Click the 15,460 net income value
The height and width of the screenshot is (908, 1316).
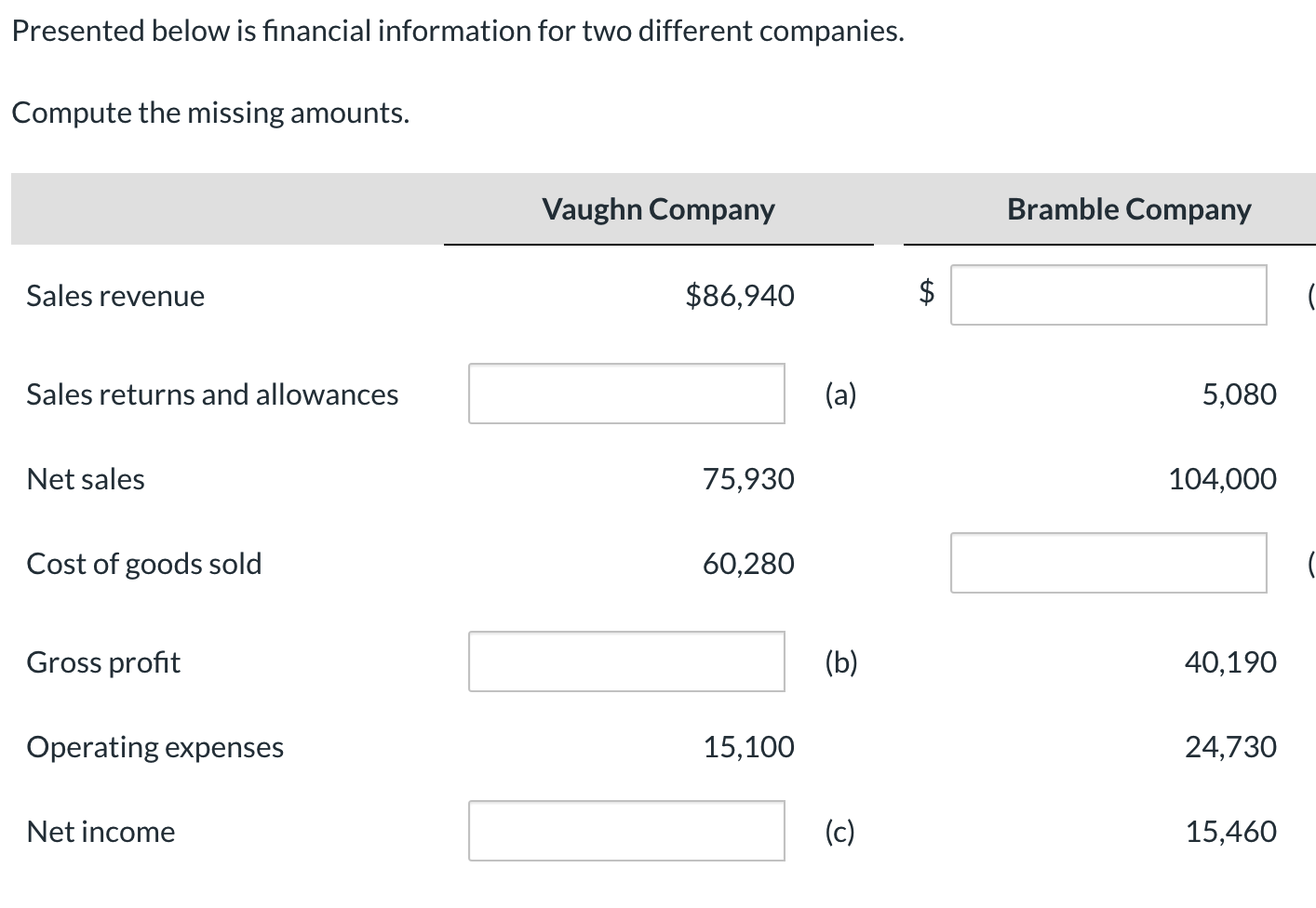[x=1231, y=831]
